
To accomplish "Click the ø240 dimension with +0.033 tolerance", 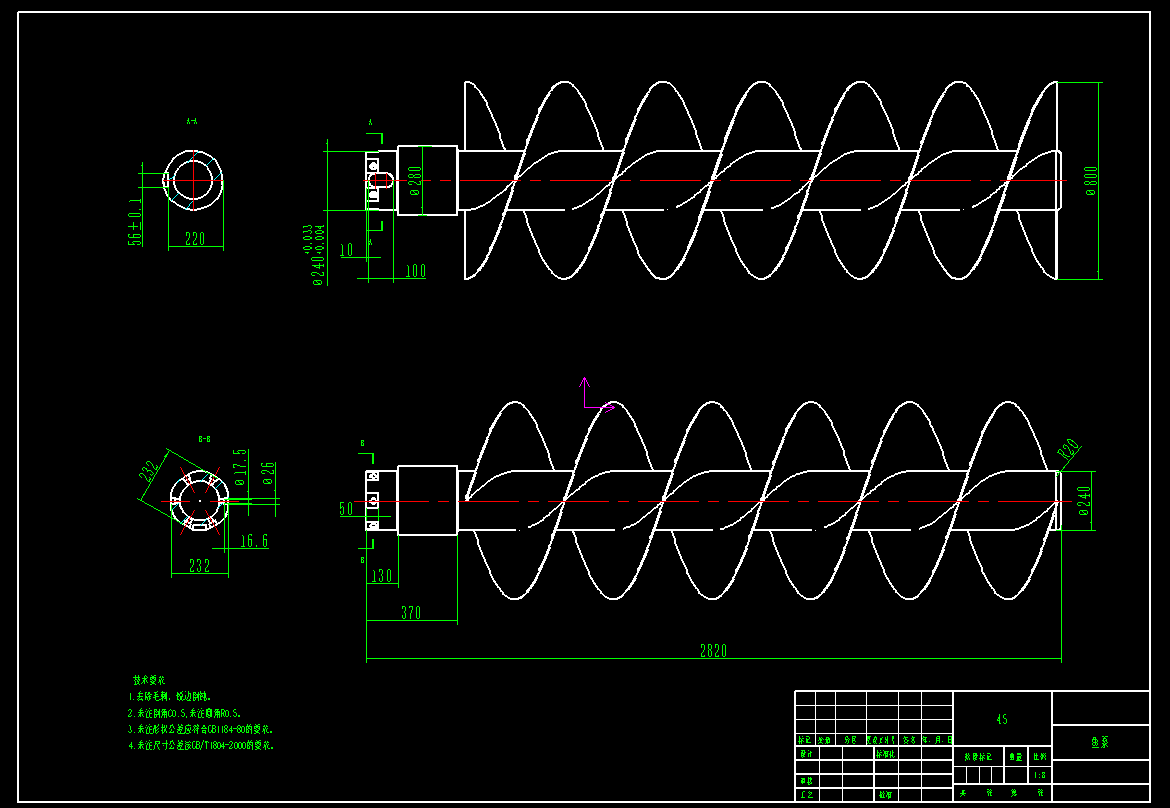I will coord(313,254).
